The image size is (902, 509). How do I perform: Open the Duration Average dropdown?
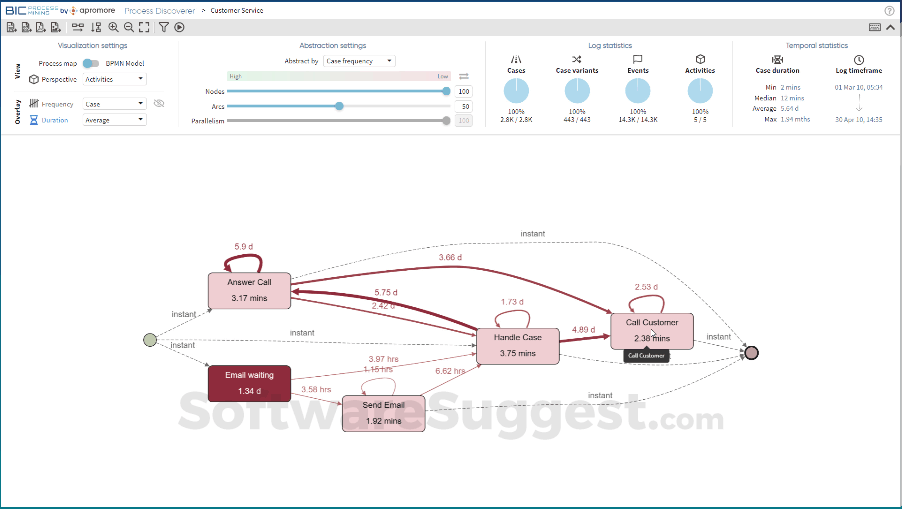pos(114,120)
